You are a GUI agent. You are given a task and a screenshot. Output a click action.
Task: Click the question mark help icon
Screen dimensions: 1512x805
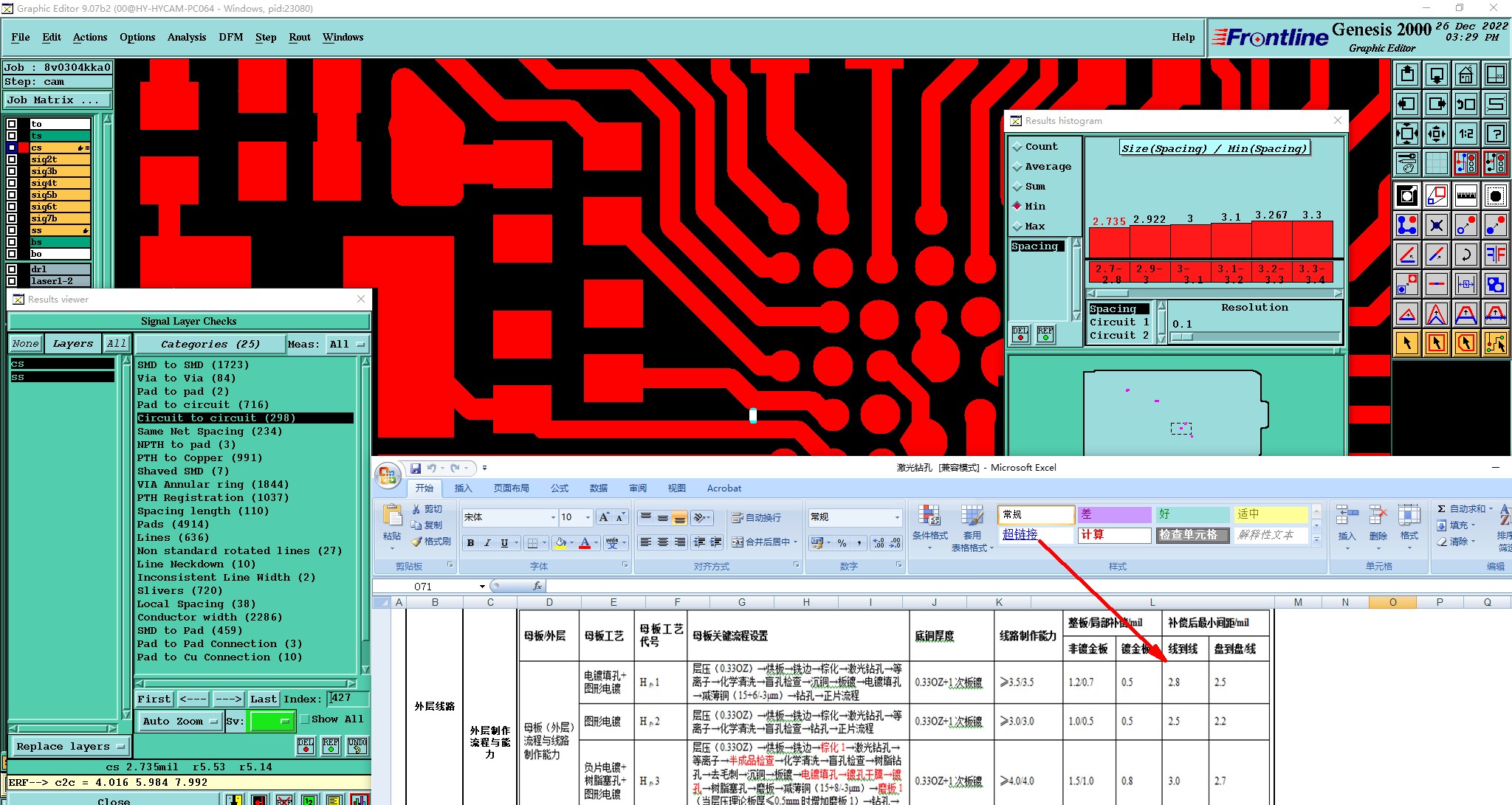pyautogui.click(x=1495, y=134)
